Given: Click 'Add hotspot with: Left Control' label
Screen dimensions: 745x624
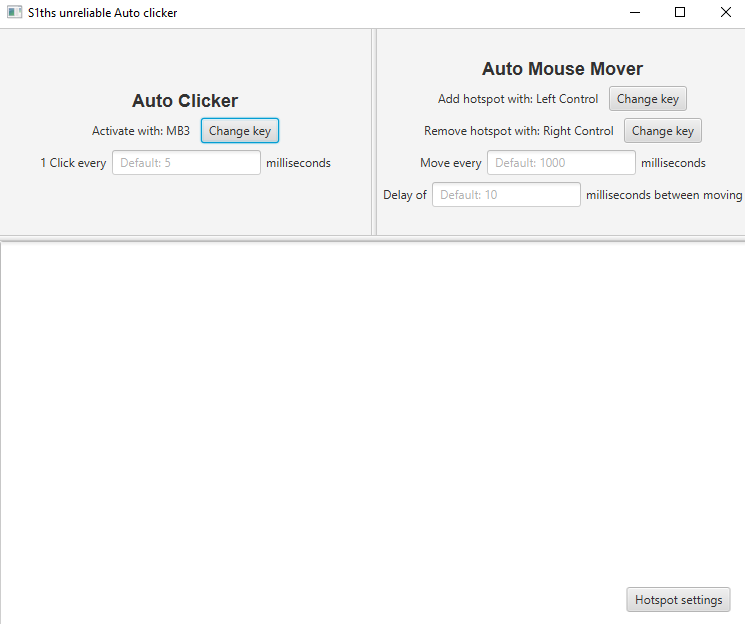Looking at the screenshot, I should point(518,99).
